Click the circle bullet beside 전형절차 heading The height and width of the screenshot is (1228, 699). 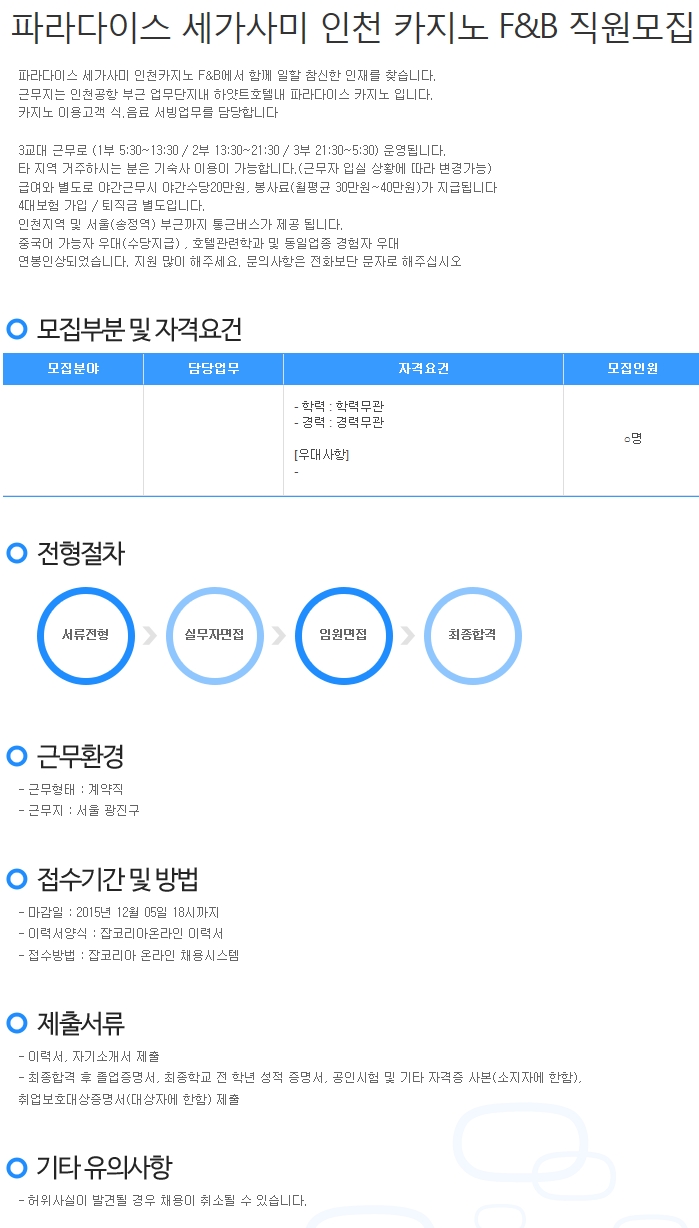click(17, 553)
